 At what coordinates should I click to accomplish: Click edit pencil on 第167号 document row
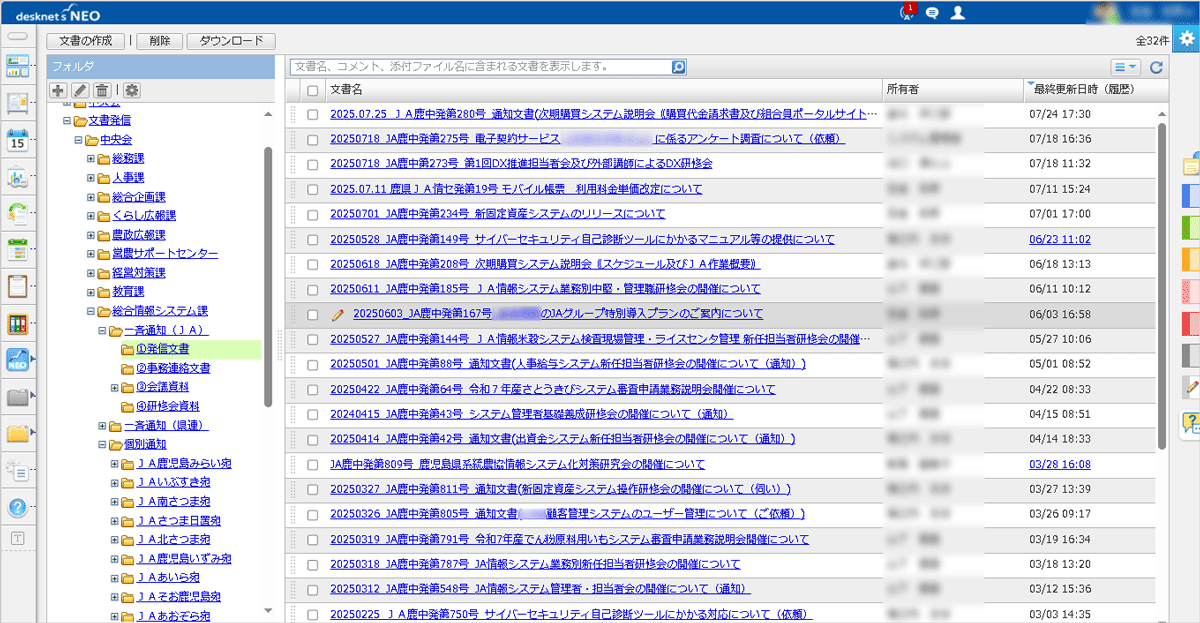337,314
